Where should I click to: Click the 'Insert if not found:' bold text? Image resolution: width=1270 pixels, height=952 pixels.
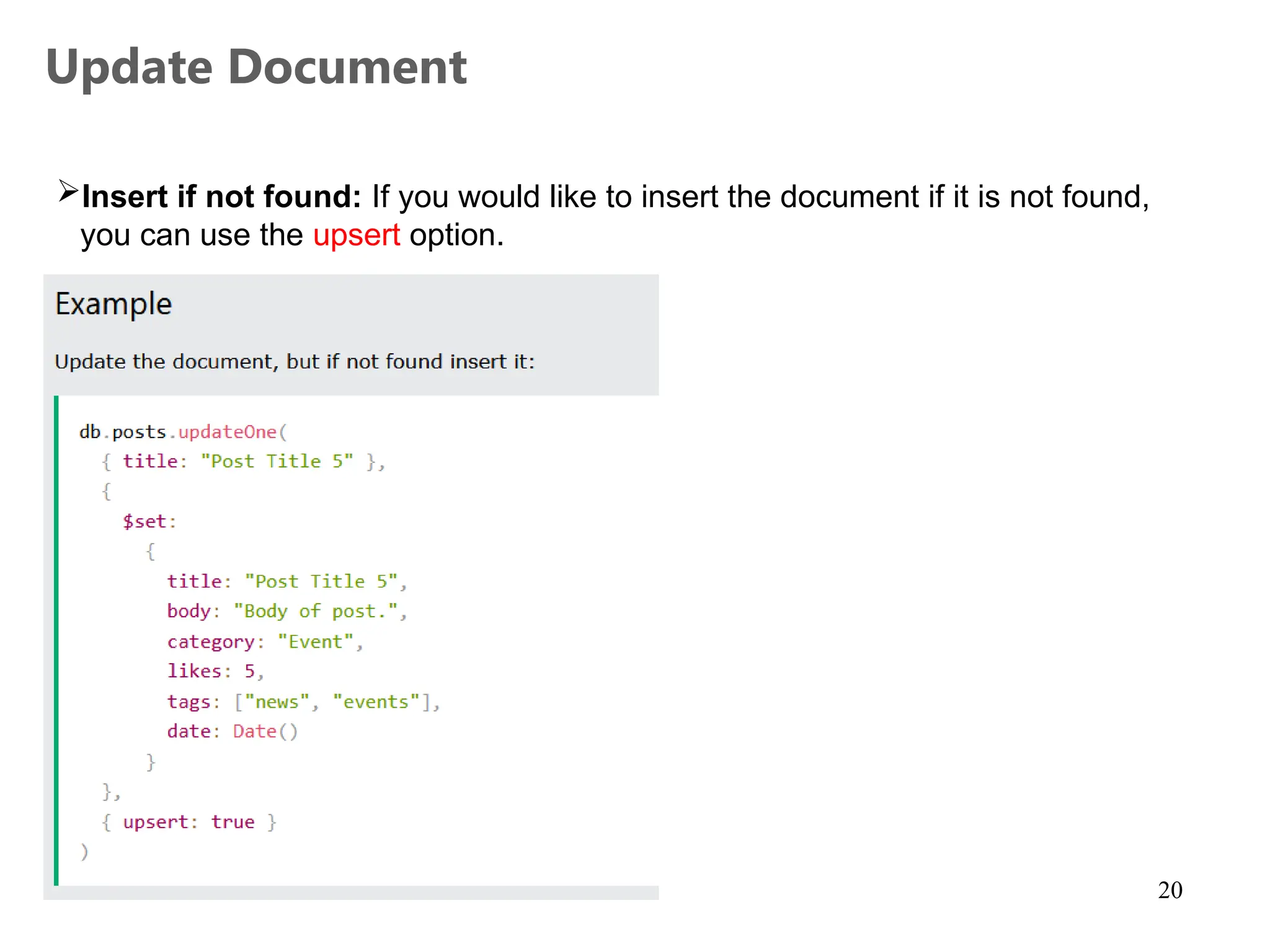click(x=221, y=197)
